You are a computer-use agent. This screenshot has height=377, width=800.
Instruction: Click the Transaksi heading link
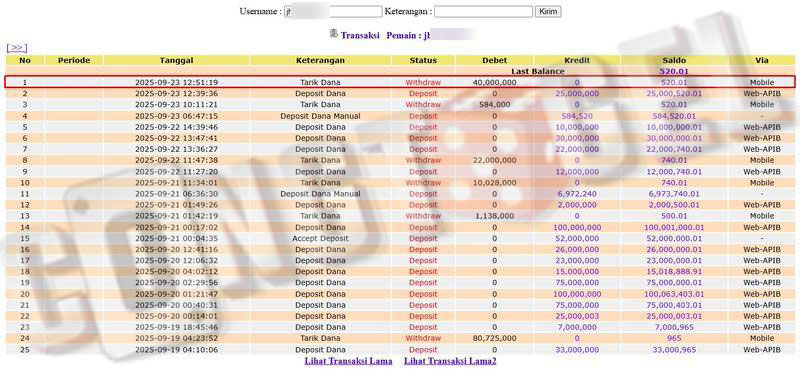tap(360, 36)
